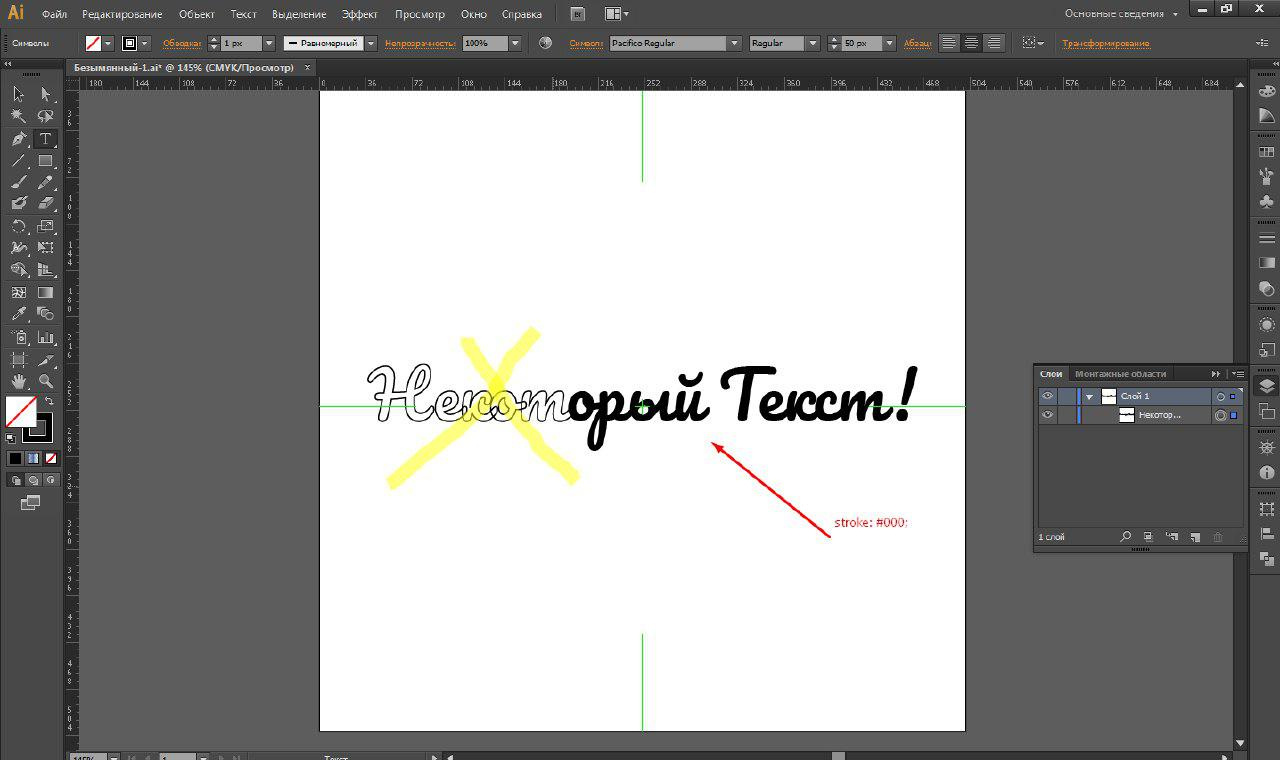The height and width of the screenshot is (760, 1280).
Task: Select the Paintbrush tool
Action: pos(18,183)
